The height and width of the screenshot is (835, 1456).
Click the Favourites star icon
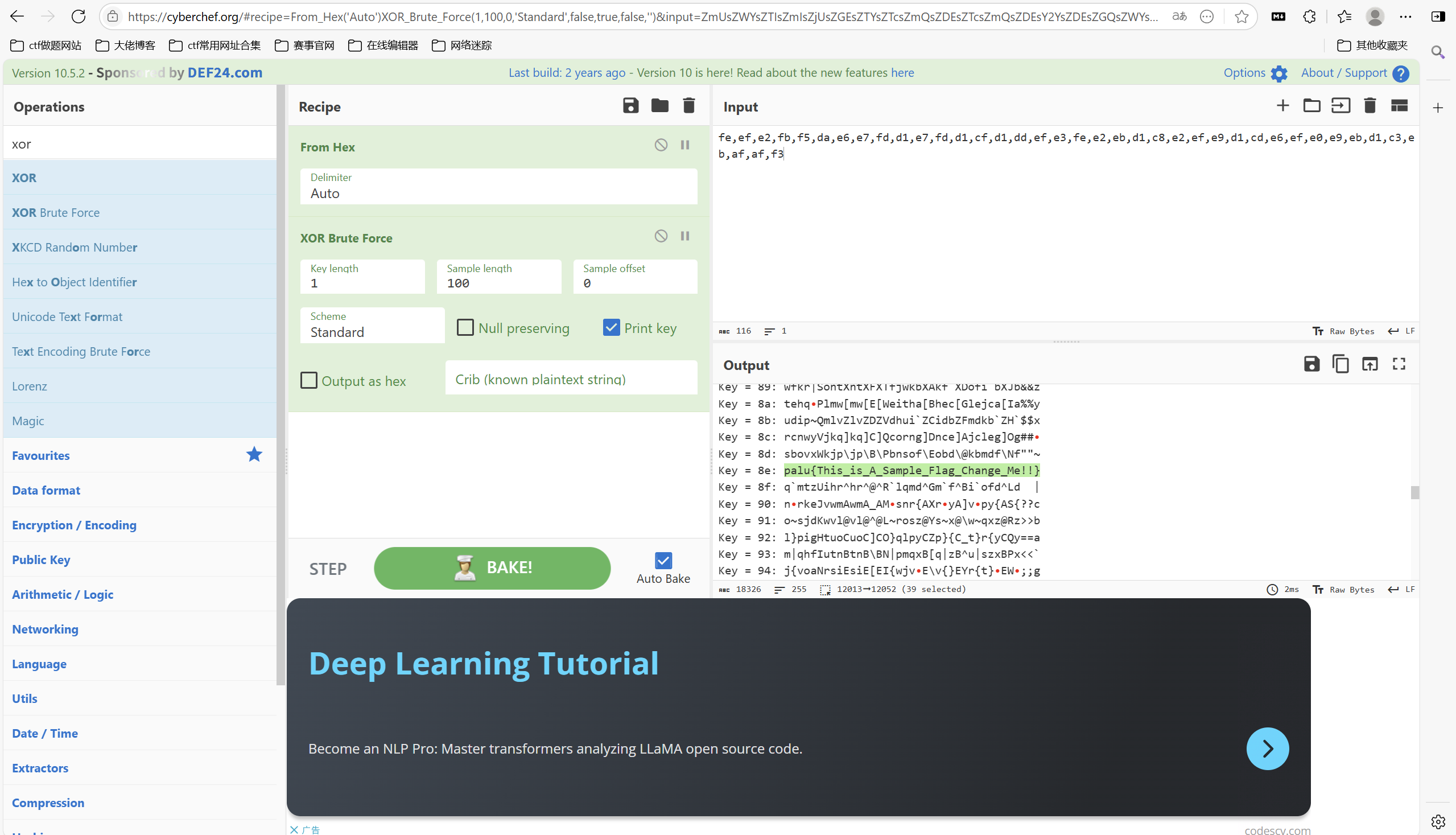click(x=254, y=455)
